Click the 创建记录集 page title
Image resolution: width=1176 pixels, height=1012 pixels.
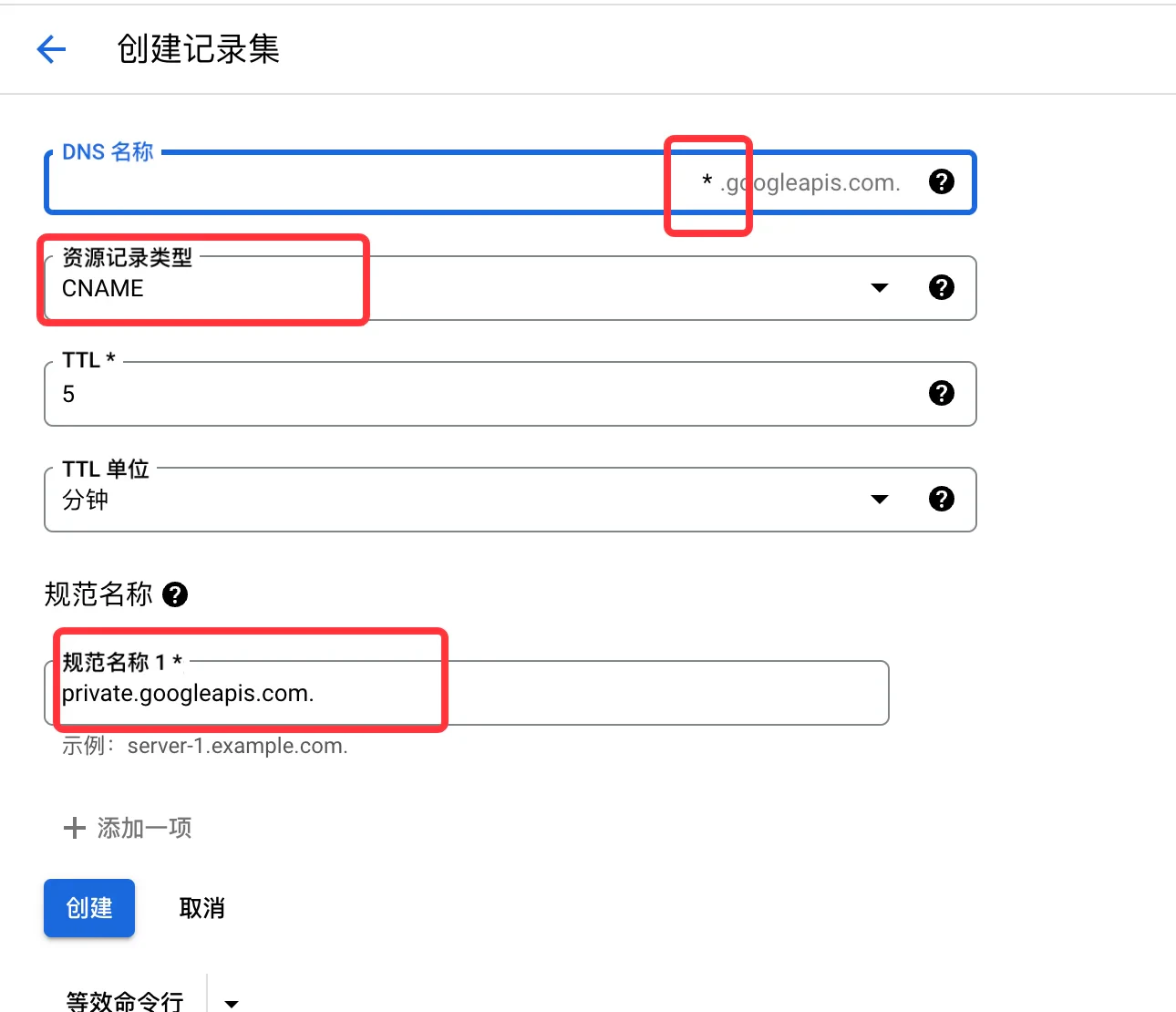[198, 49]
